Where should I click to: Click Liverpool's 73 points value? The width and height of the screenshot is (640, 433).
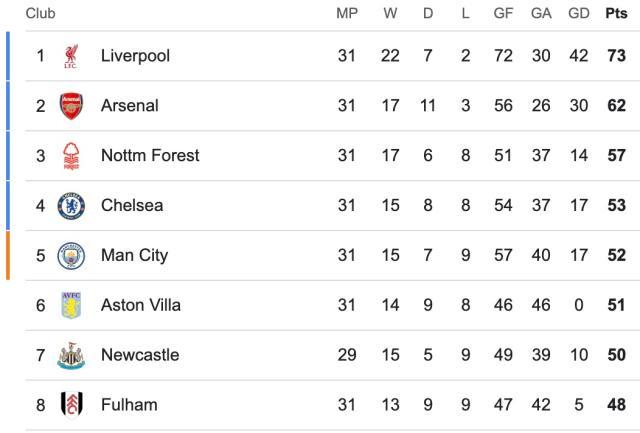click(x=616, y=56)
